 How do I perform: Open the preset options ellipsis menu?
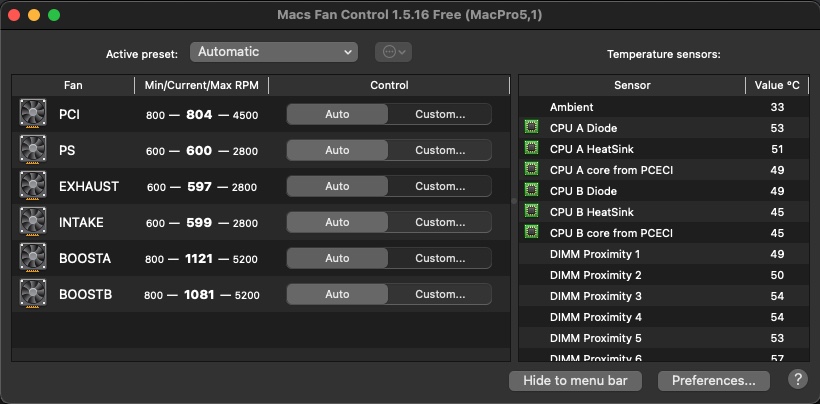tap(395, 52)
